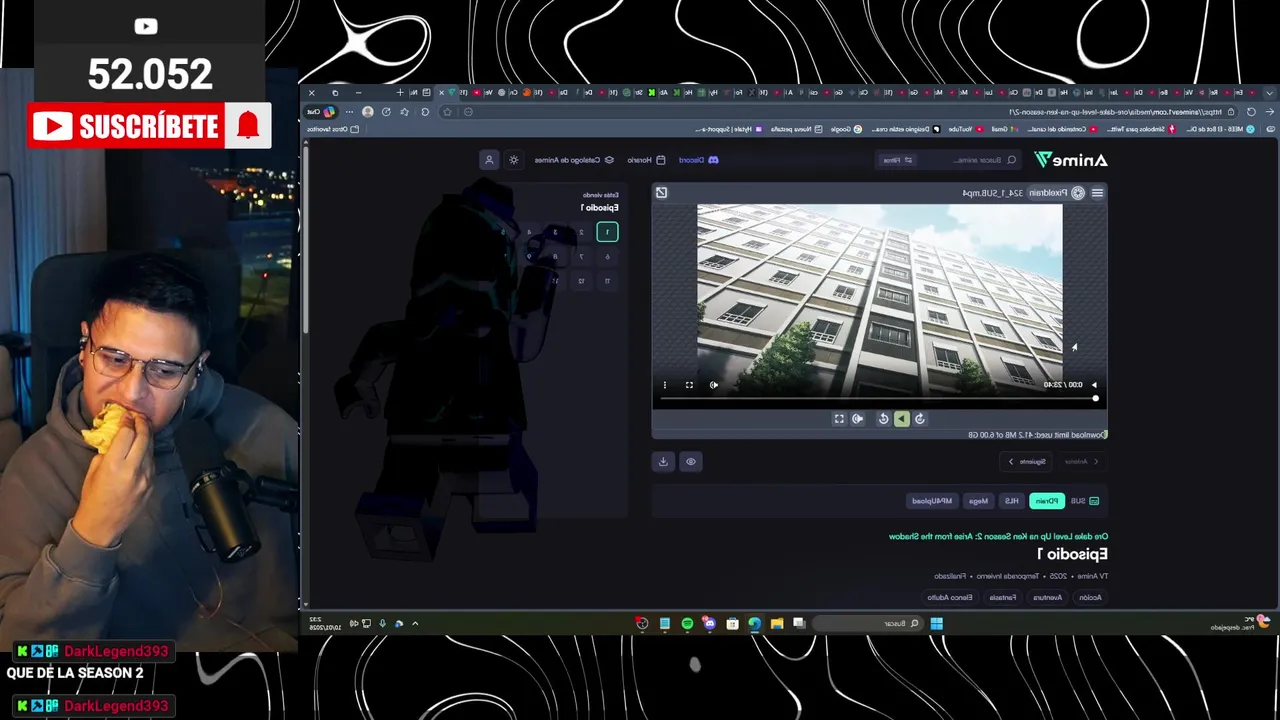Open Spotify from the taskbar
Viewport: 1280px width, 720px height.
pos(687,624)
